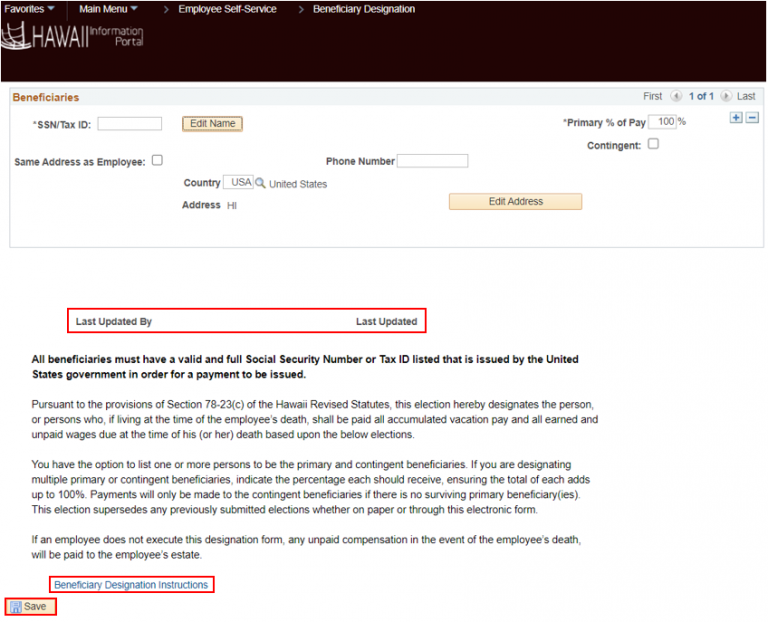
Task: Open the Country lookup magnifier
Action: [x=261, y=184]
